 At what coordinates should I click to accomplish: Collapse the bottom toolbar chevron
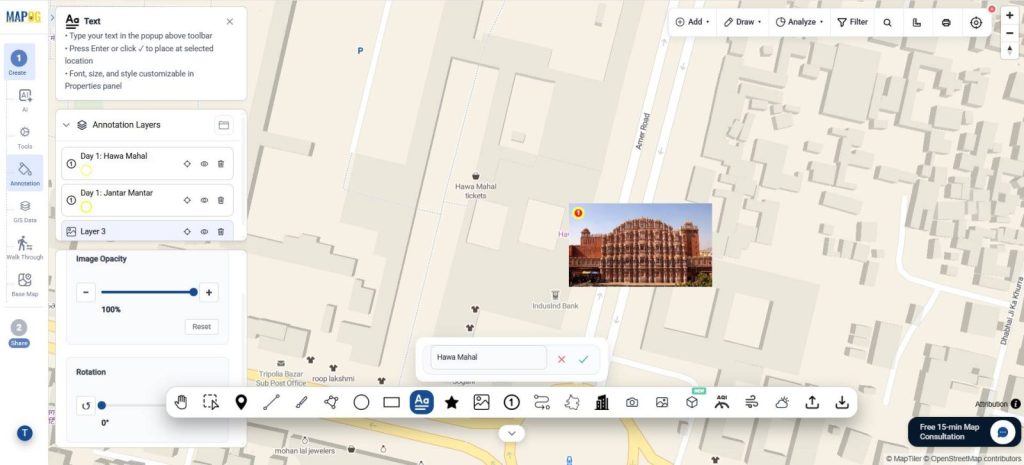tap(511, 433)
